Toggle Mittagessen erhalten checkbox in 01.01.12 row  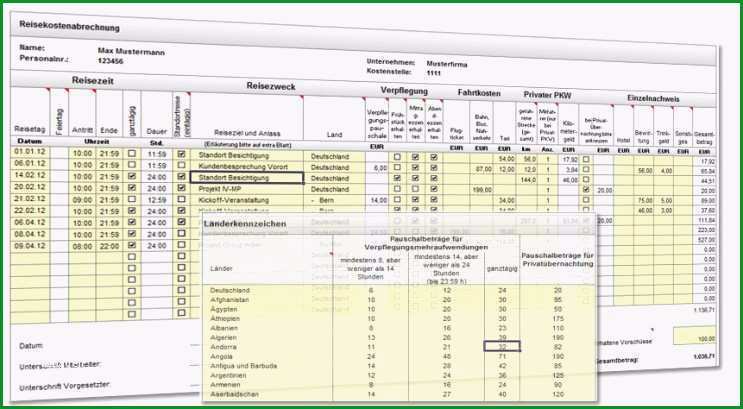(415, 157)
